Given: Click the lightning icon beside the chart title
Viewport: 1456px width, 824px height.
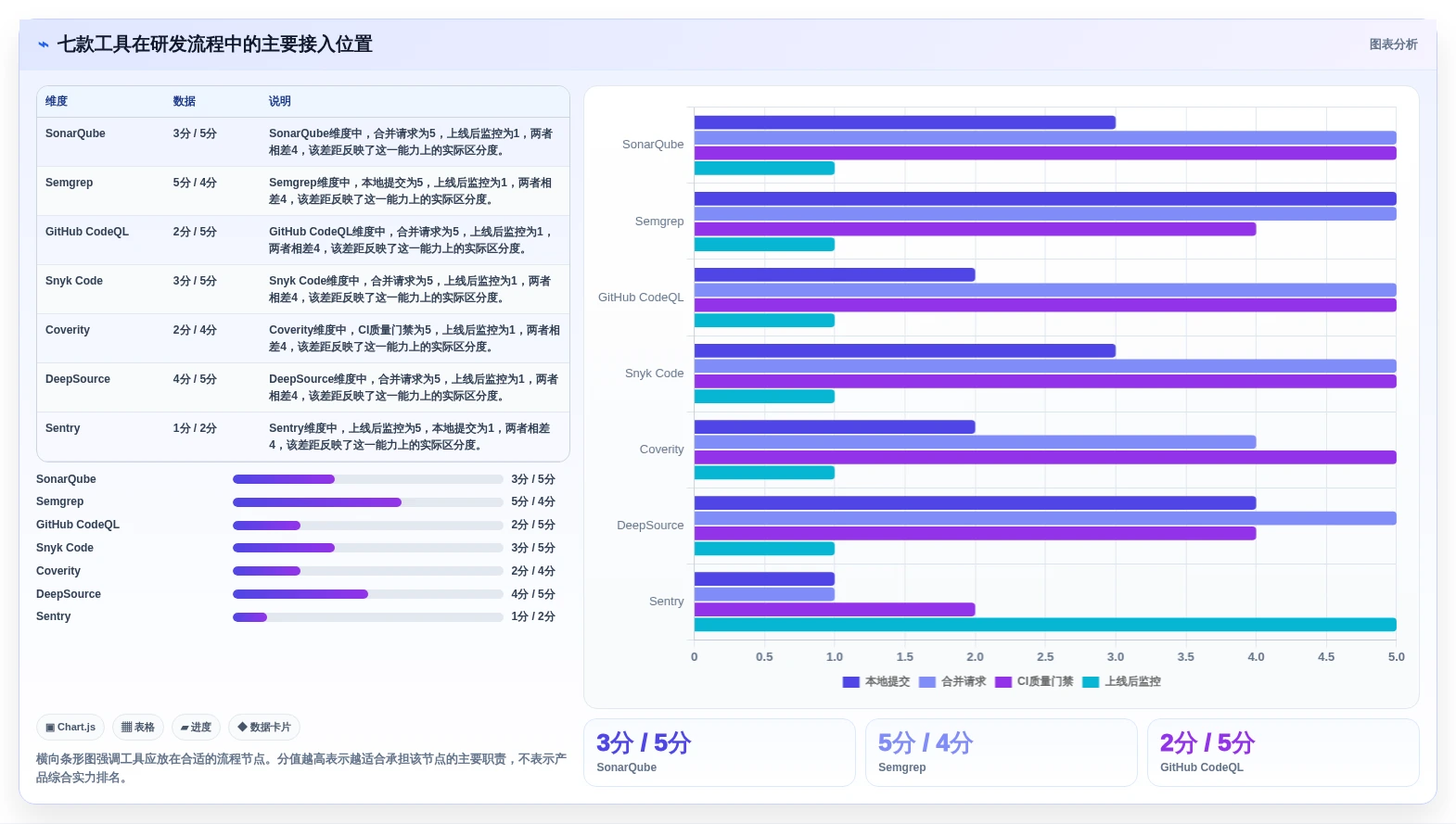Looking at the screenshot, I should pos(44,44).
